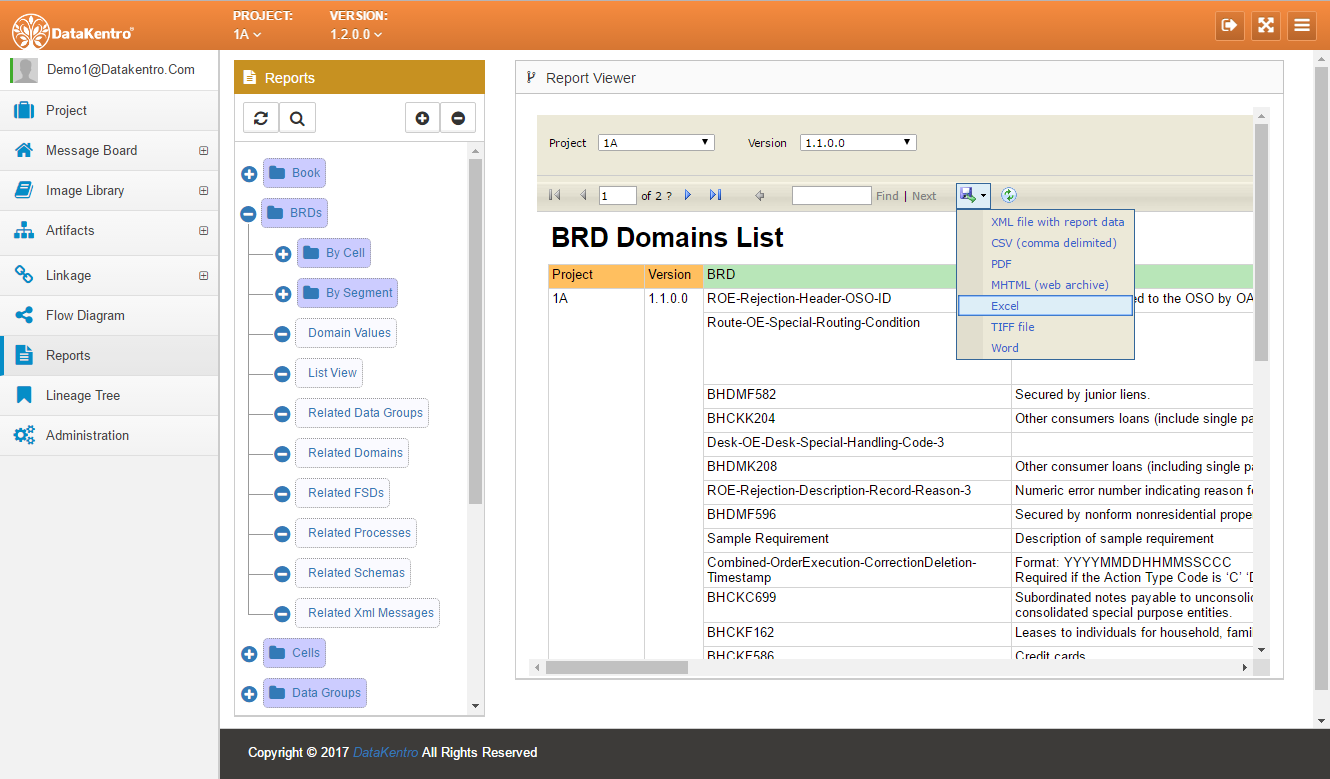This screenshot has width=1330, height=779.
Task: Focus the report find text field
Action: [831, 196]
